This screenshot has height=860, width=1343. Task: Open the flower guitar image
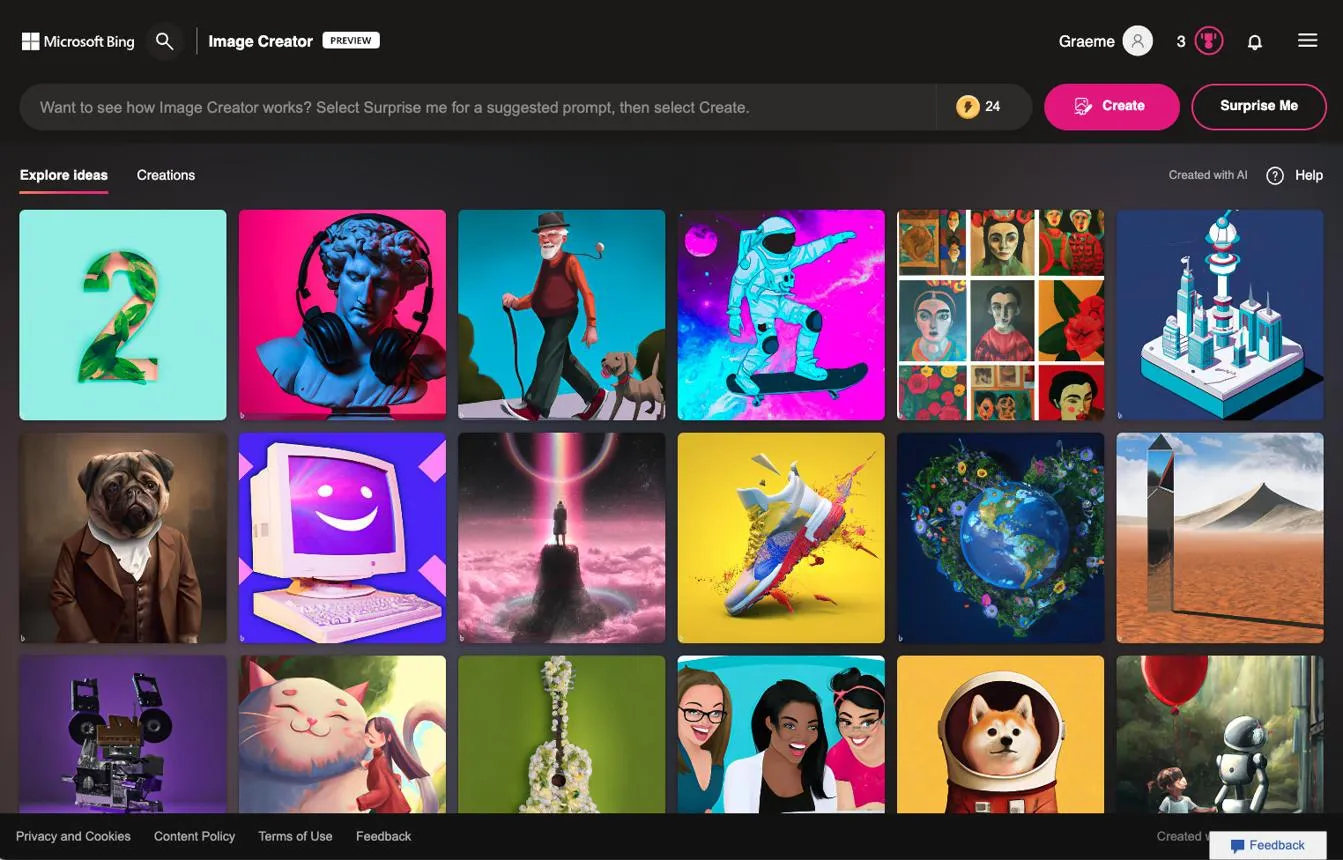[562, 735]
